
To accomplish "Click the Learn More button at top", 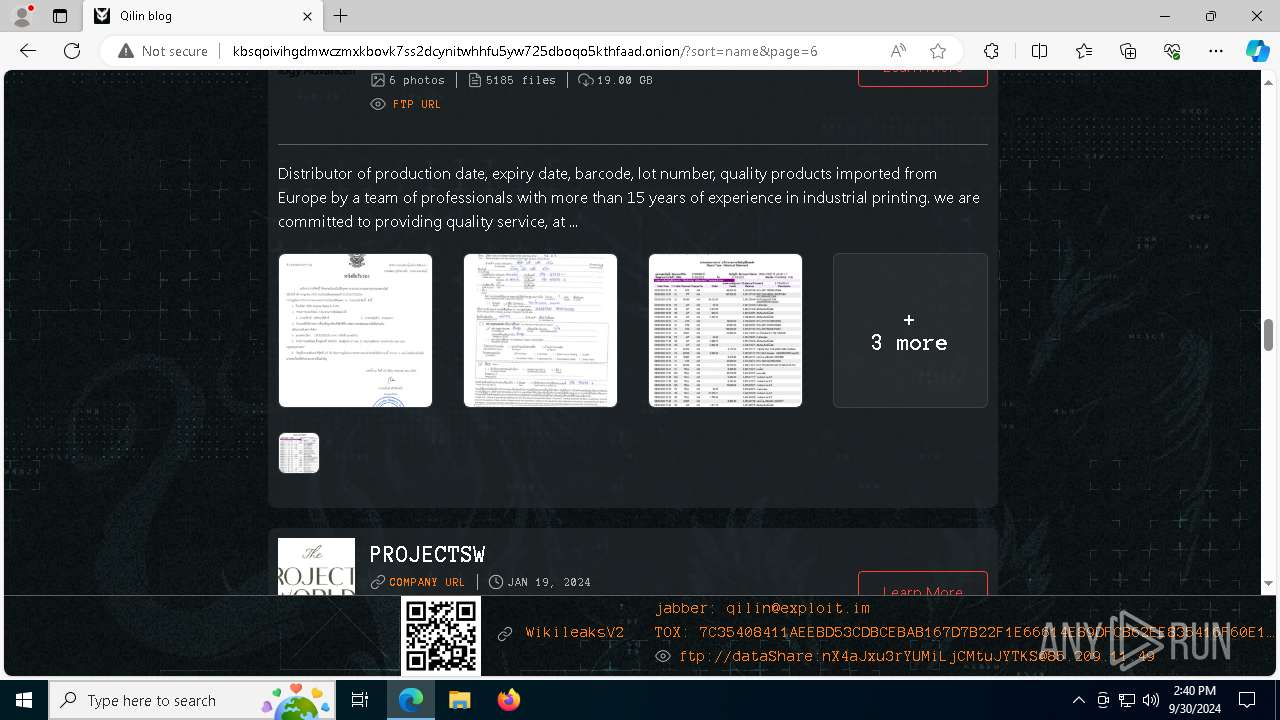I will pos(923,76).
